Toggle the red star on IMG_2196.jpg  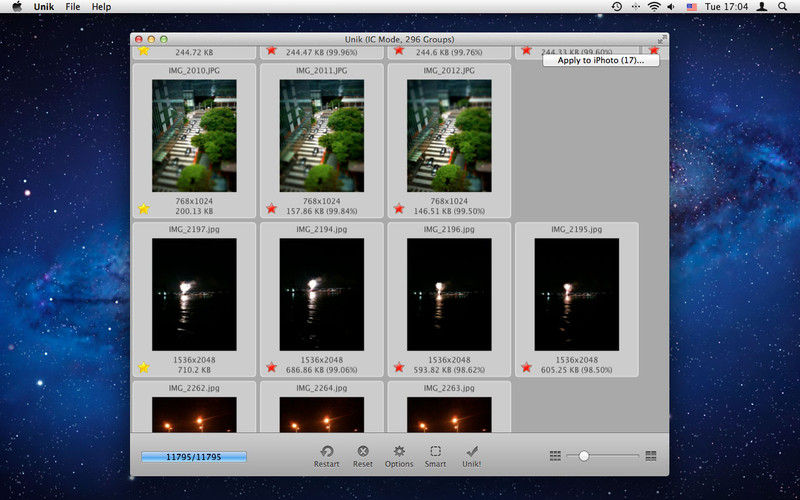[399, 367]
